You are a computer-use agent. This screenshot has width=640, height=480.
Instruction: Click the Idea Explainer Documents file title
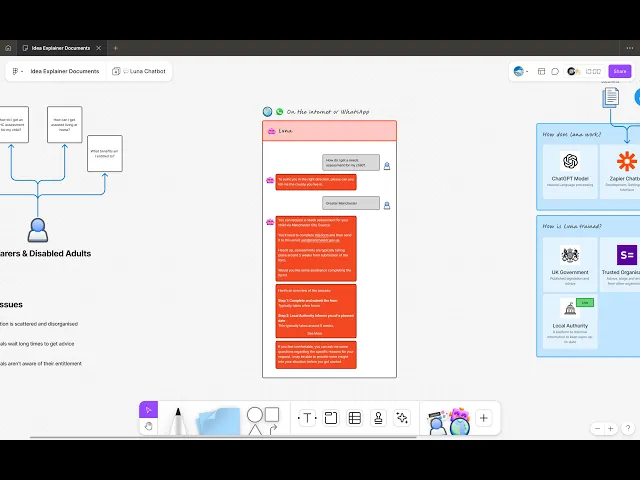tap(65, 71)
